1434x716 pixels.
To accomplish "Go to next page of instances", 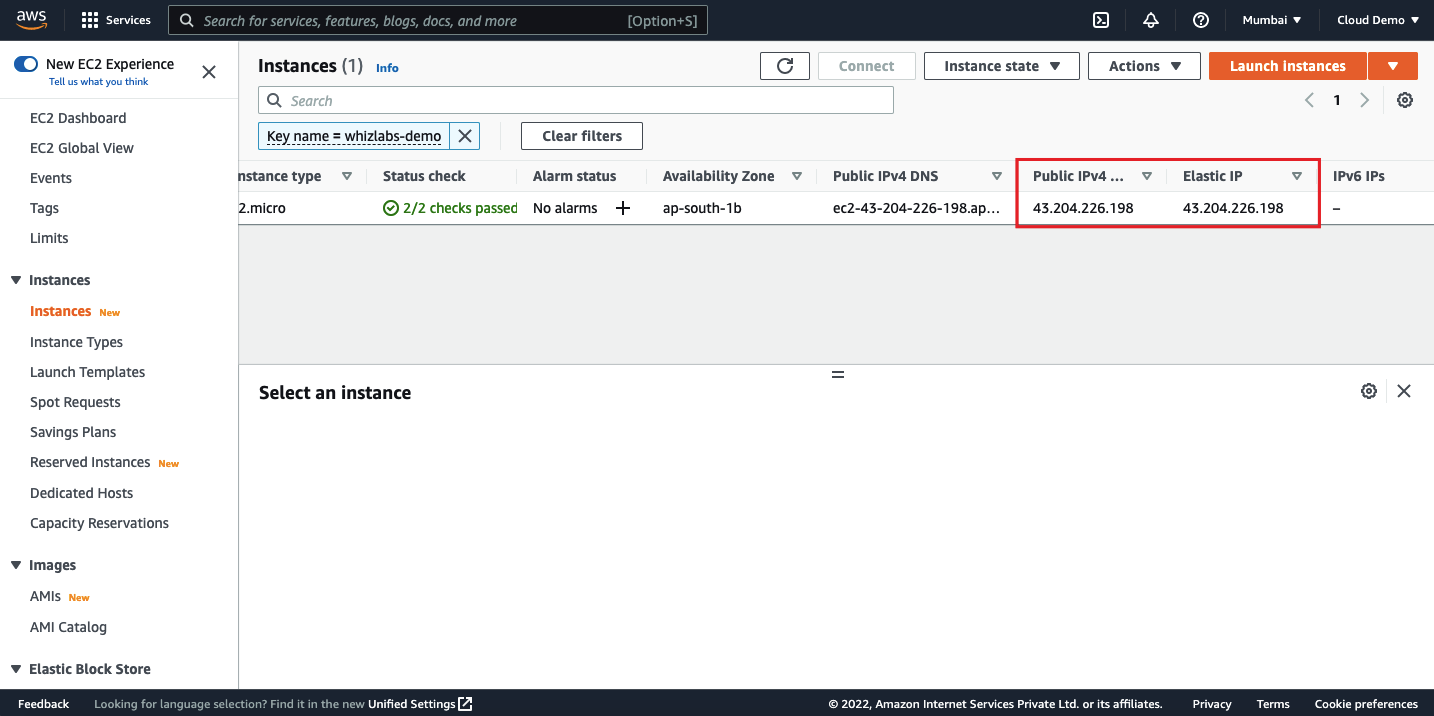I will coord(1365,100).
